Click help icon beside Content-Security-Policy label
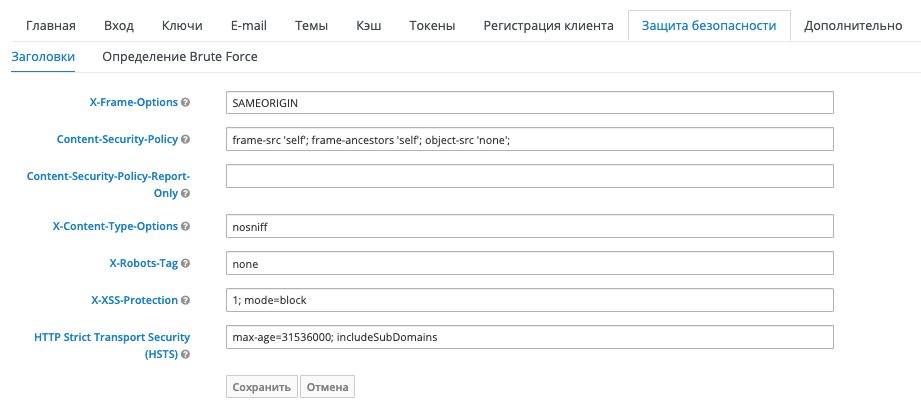Viewport: 921px width, 415px height. point(185,140)
